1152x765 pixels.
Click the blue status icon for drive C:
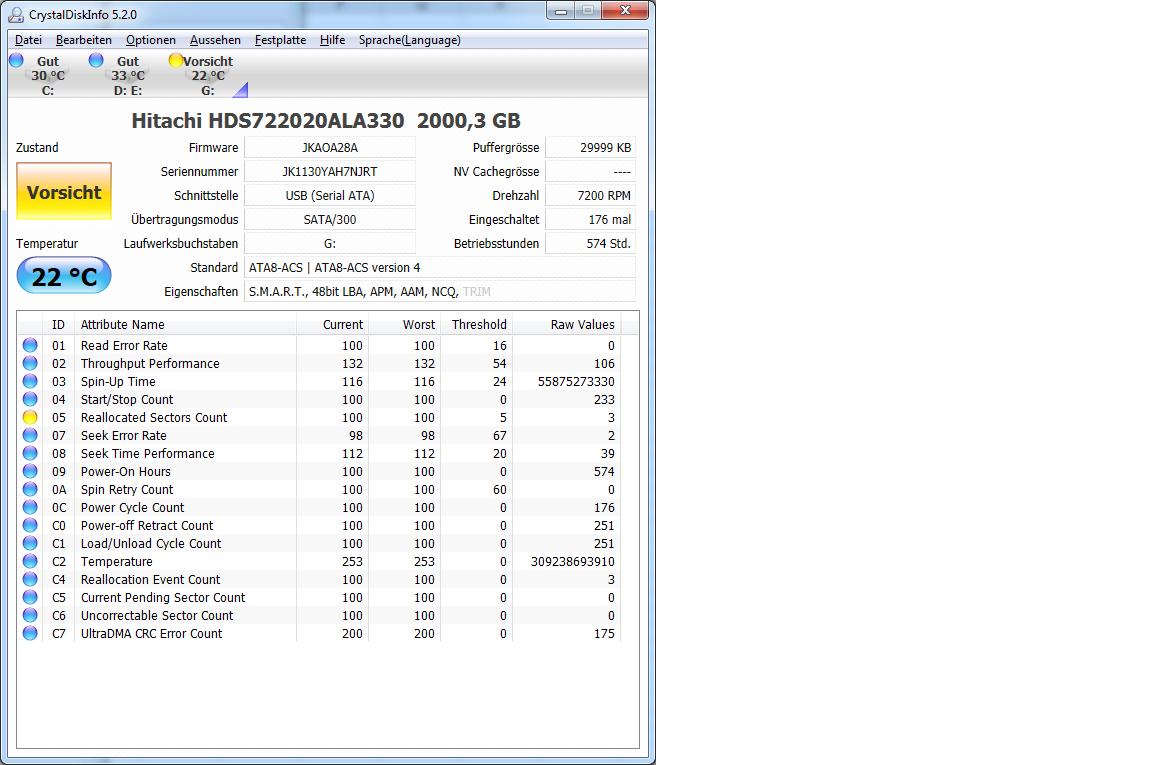[16, 60]
